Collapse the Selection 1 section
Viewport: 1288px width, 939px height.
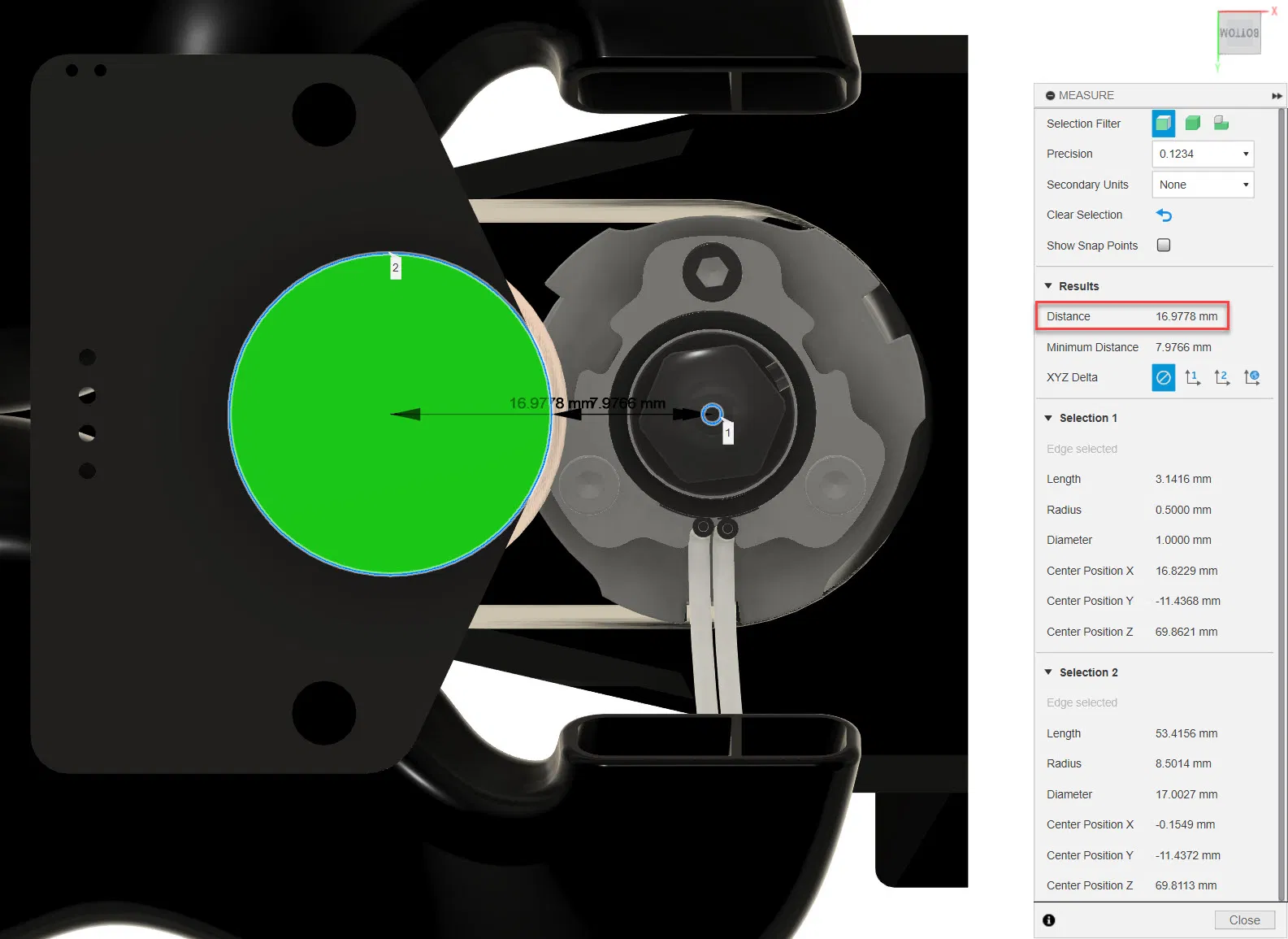coord(1048,418)
